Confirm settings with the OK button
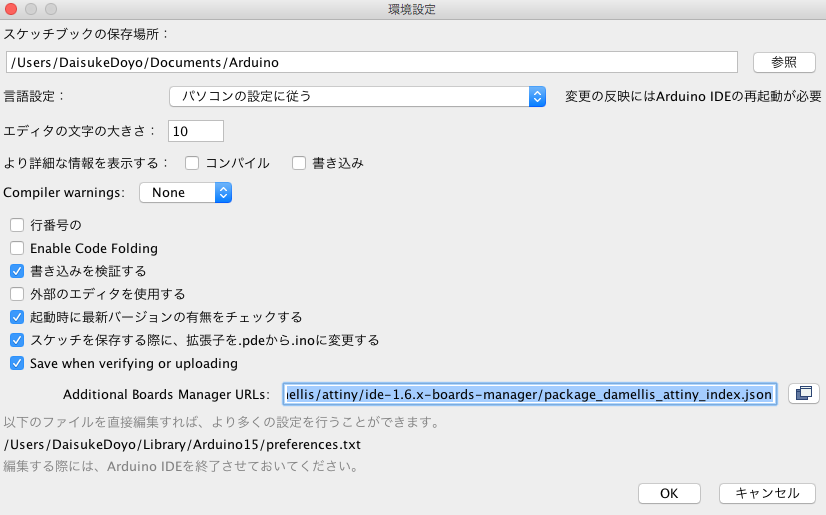This screenshot has width=826, height=515. [x=669, y=493]
